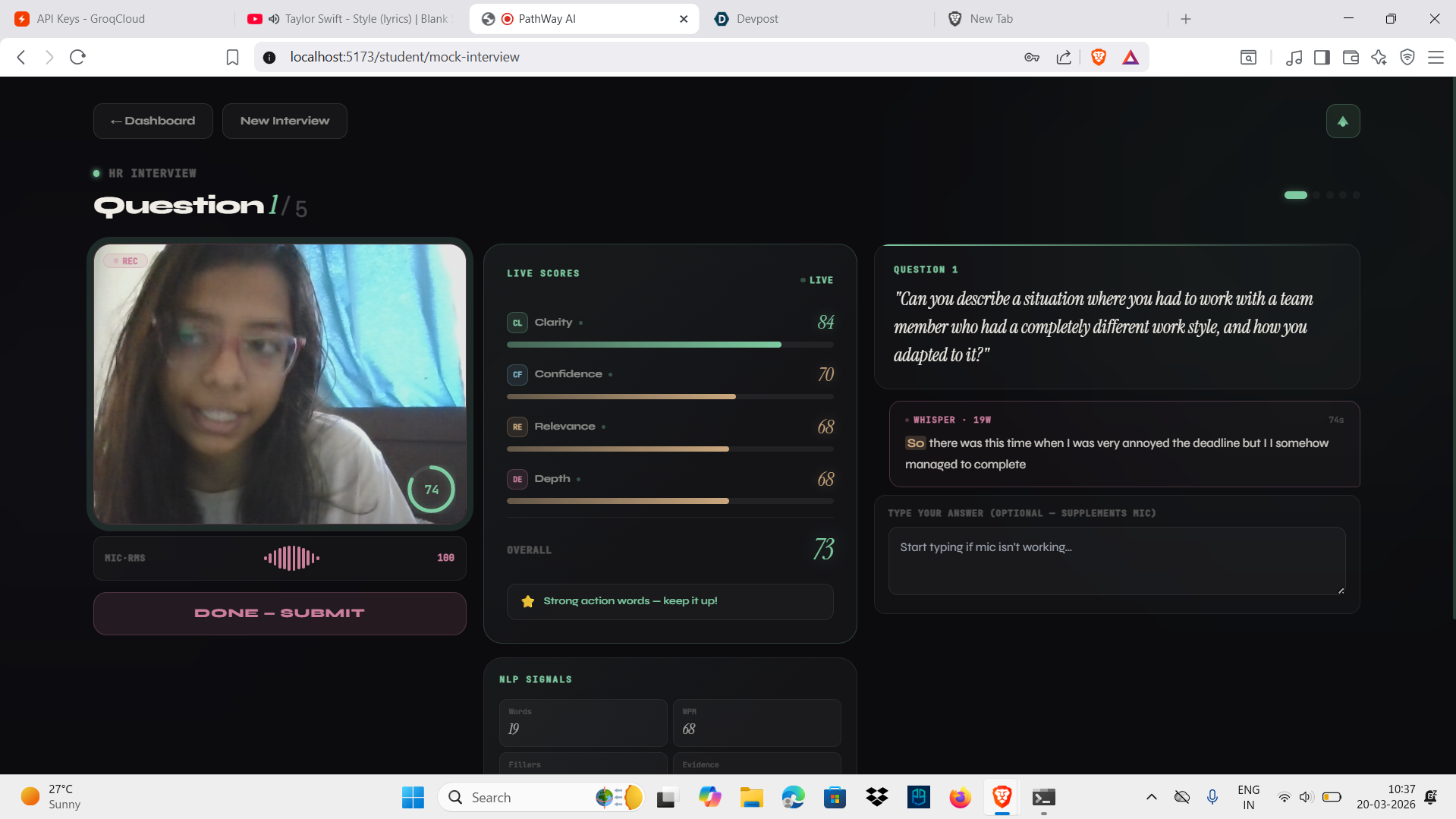
Task: Open the media playlist music note icon
Action: 1294,57
